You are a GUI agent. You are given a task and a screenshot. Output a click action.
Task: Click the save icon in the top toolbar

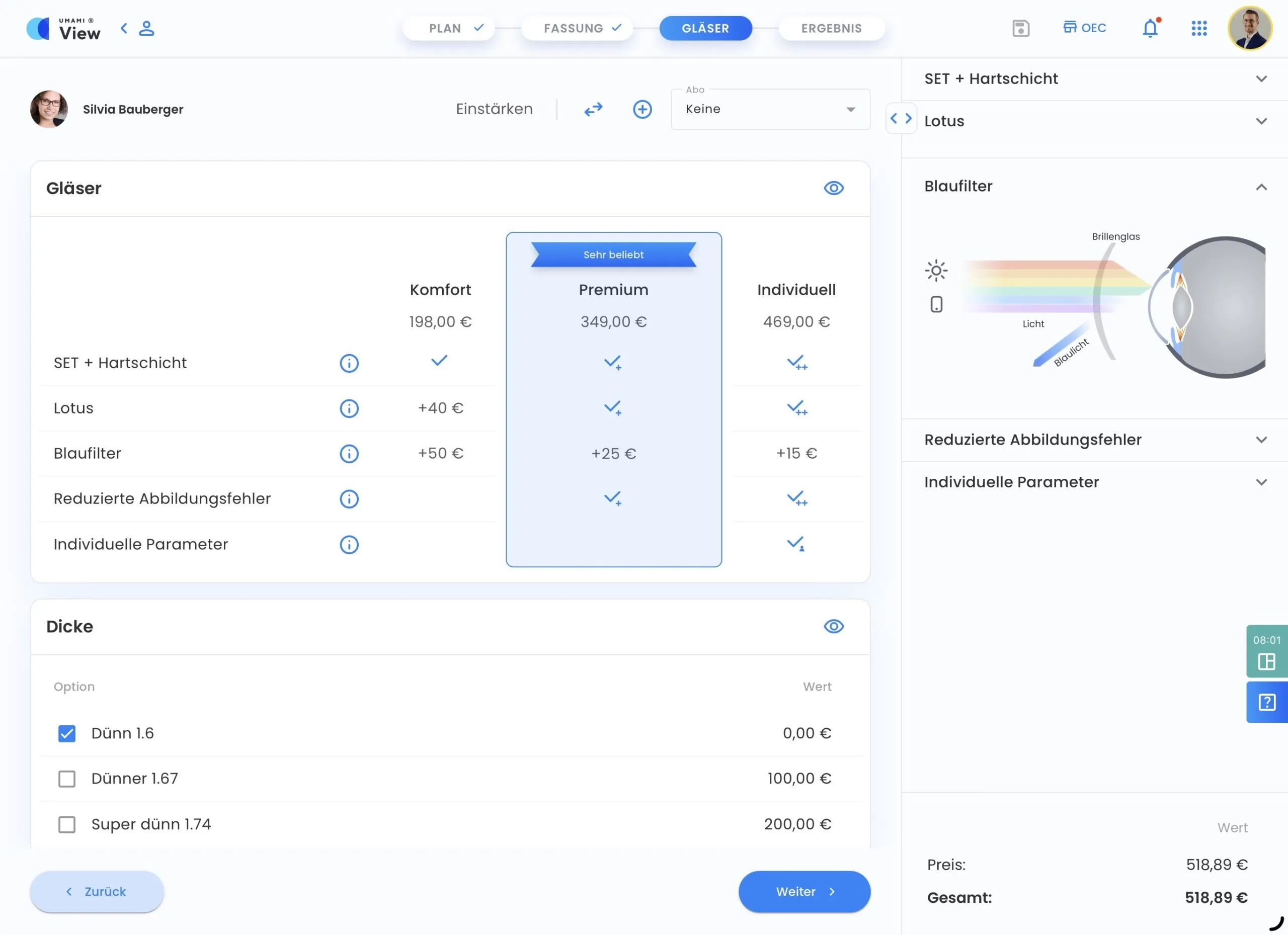pos(1020,28)
